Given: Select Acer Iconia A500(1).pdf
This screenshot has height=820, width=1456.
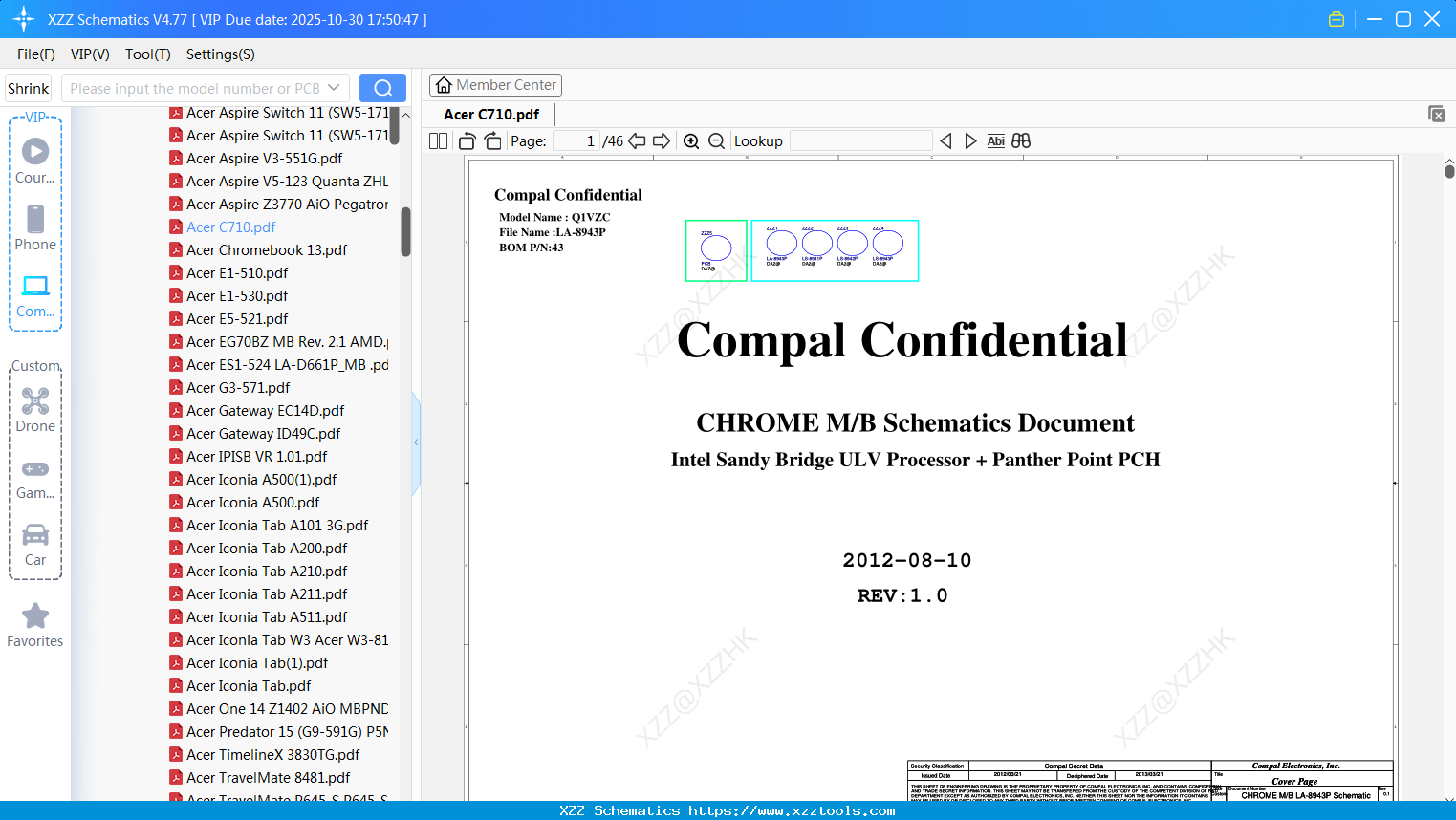Looking at the screenshot, I should click(x=262, y=480).
